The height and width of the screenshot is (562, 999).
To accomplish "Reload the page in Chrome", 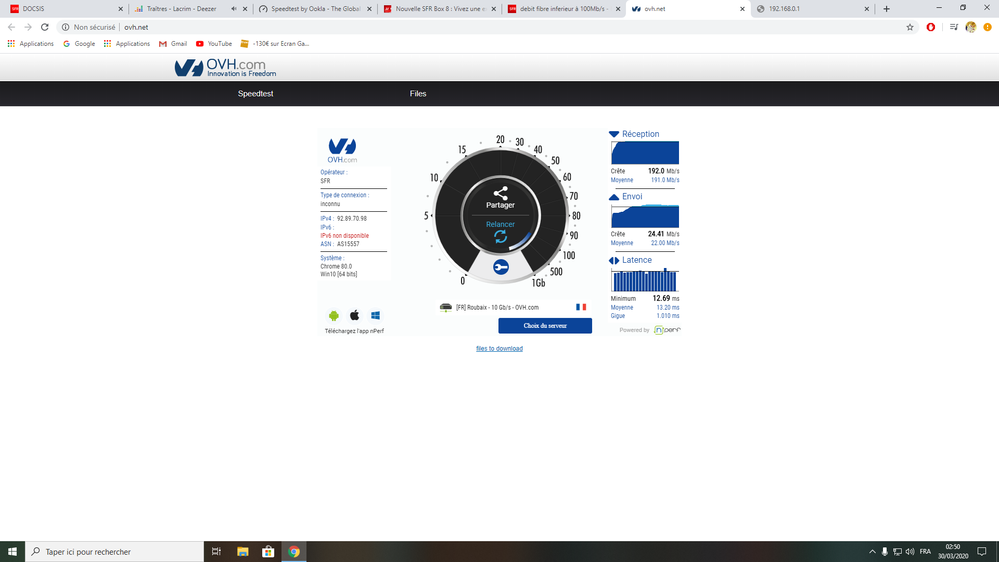I will coord(45,27).
